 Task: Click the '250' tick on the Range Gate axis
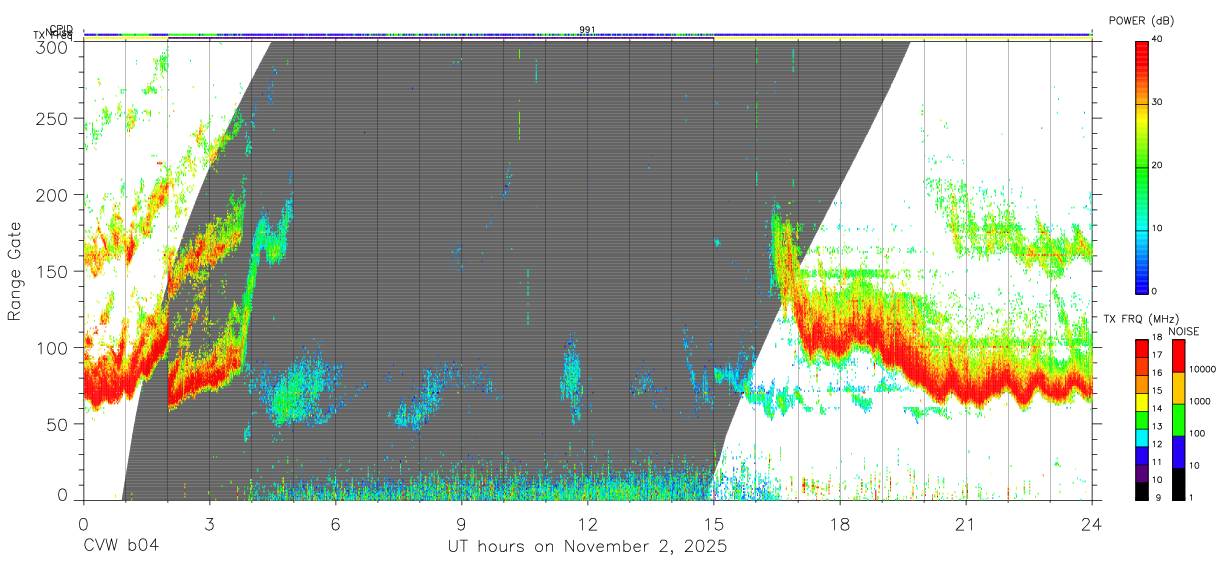pyautogui.click(x=53, y=119)
